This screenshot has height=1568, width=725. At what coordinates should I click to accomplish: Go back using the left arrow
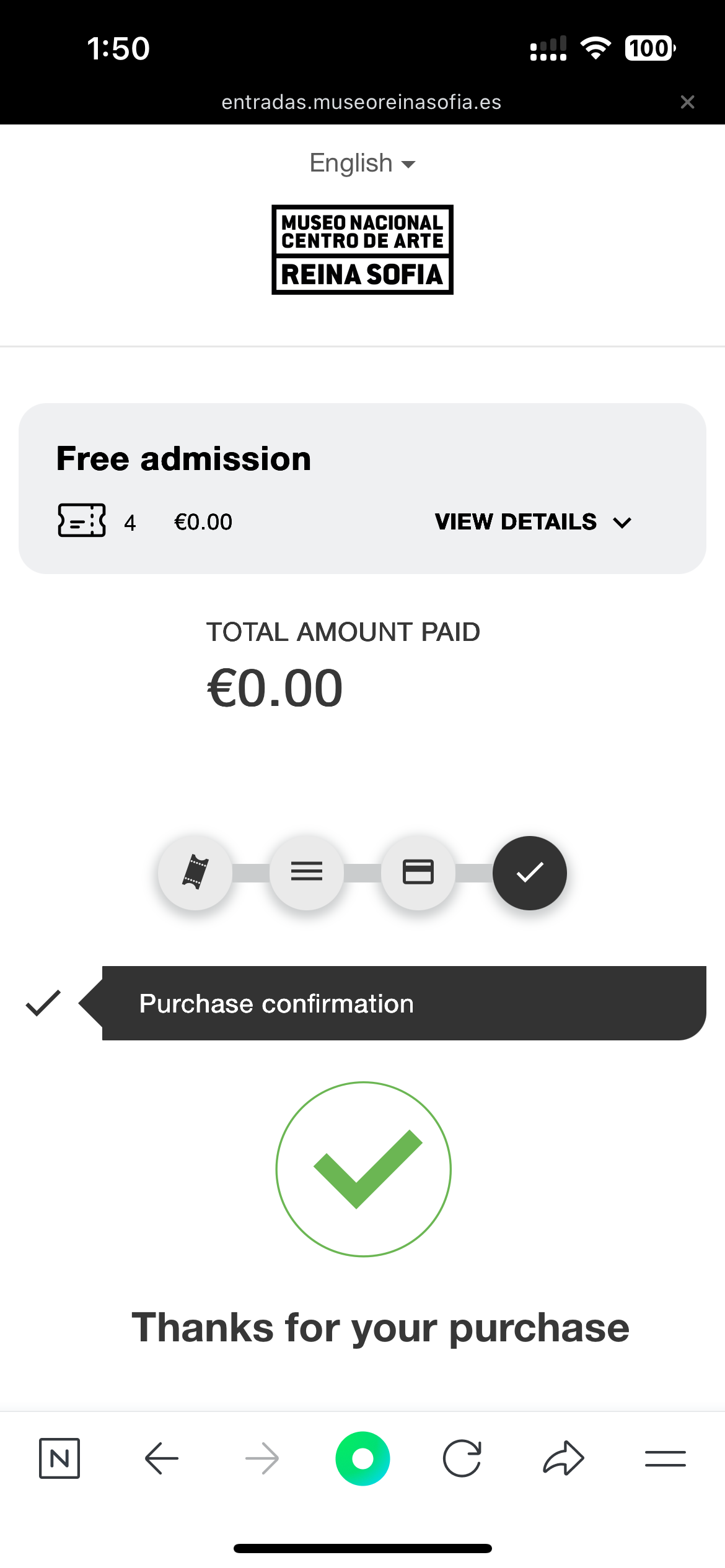(162, 1458)
